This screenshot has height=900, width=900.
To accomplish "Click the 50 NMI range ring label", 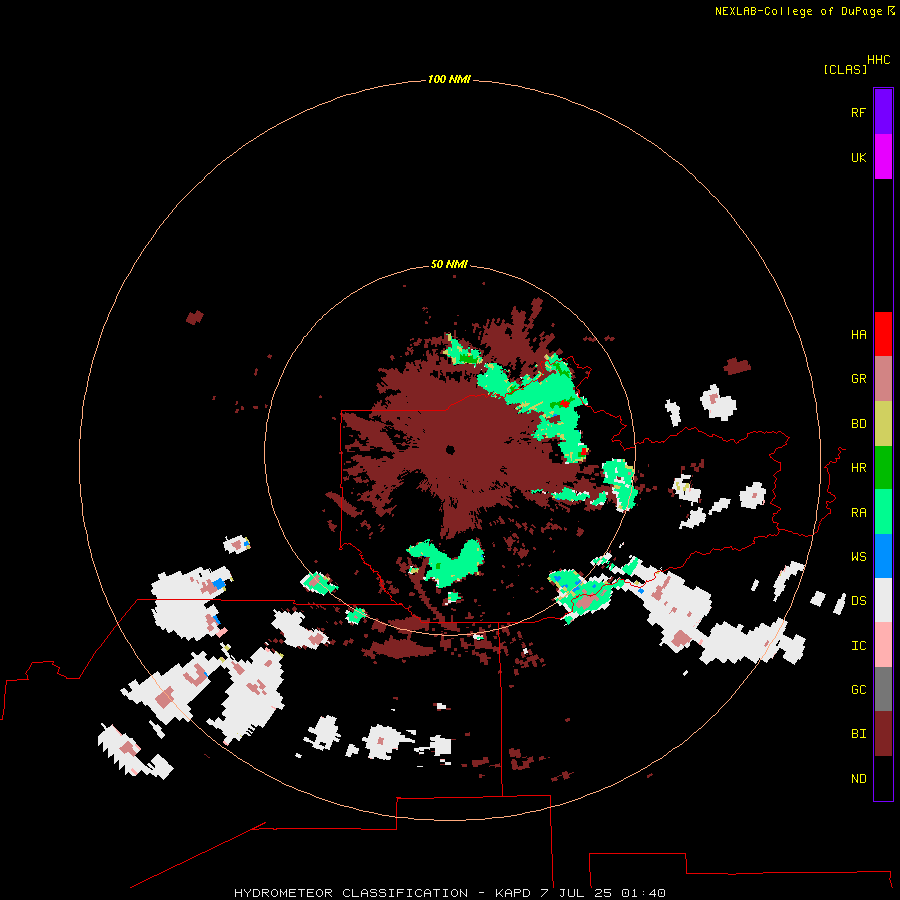I will pyautogui.click(x=449, y=264).
